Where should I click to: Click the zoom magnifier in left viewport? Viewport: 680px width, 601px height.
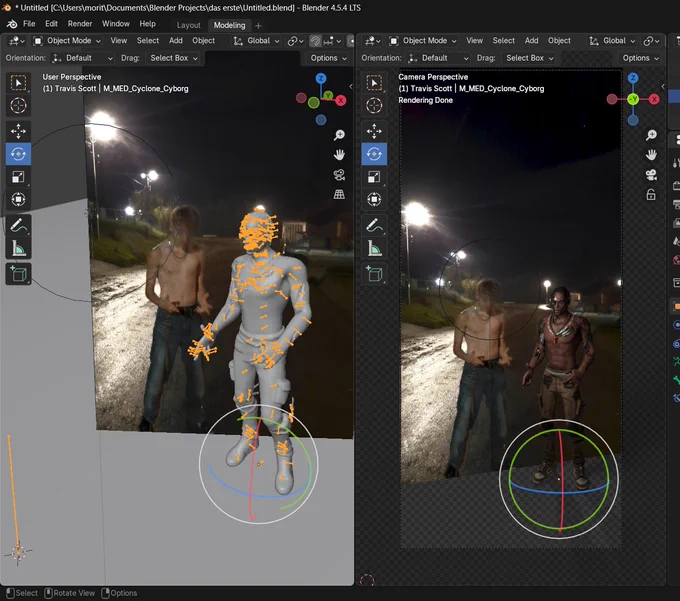click(339, 135)
